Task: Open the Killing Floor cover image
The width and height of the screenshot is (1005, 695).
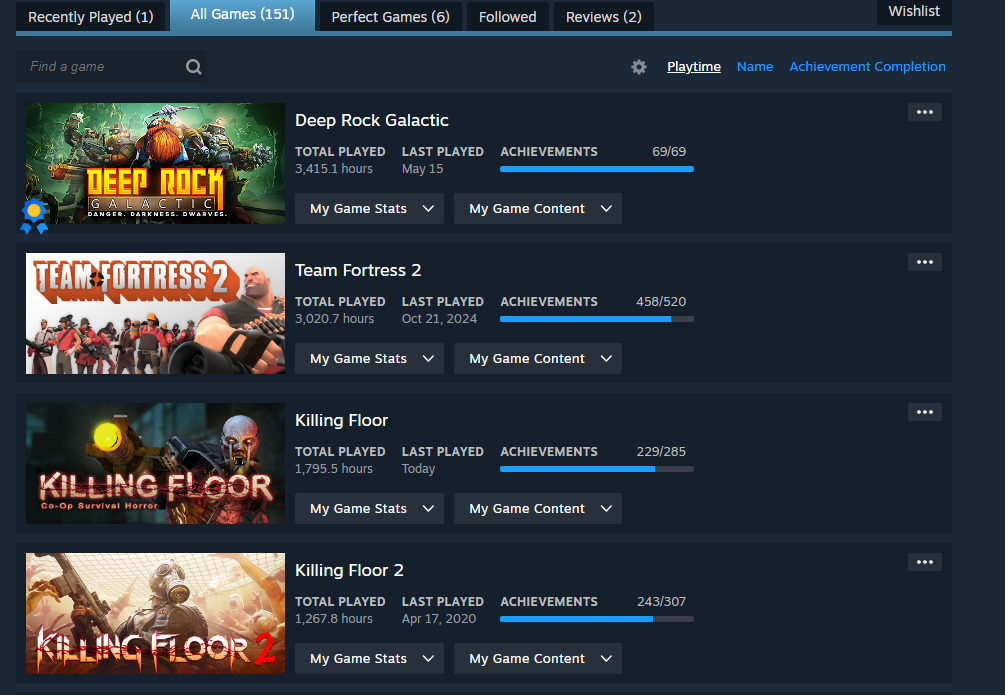Action: click(x=155, y=464)
